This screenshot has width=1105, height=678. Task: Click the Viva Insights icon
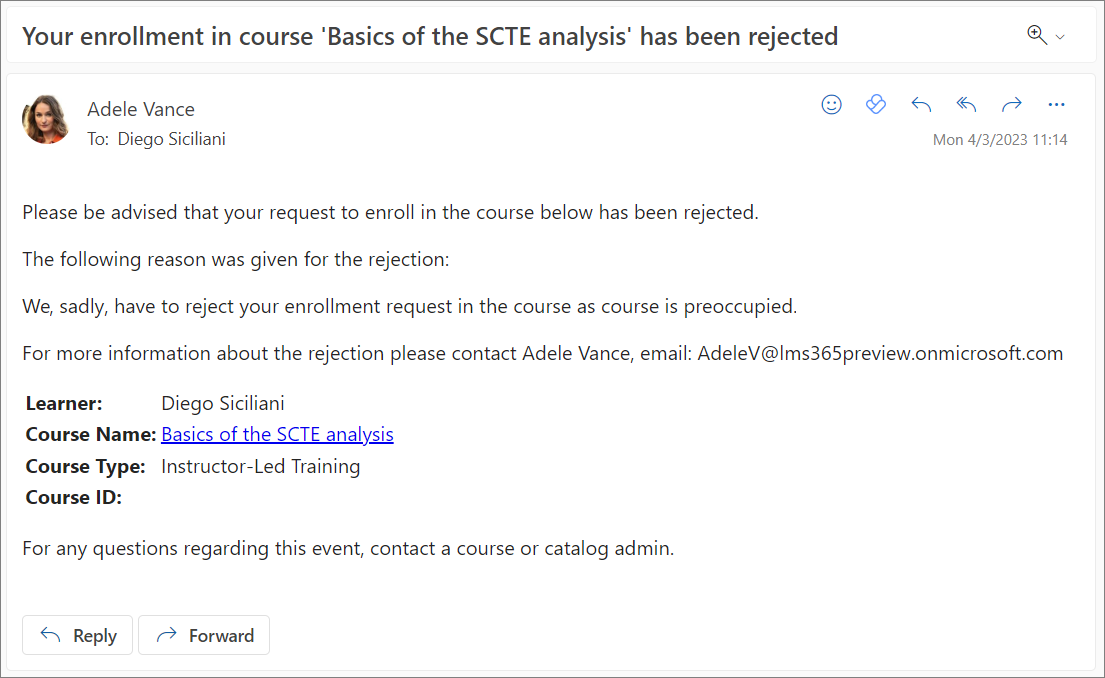click(x=876, y=105)
